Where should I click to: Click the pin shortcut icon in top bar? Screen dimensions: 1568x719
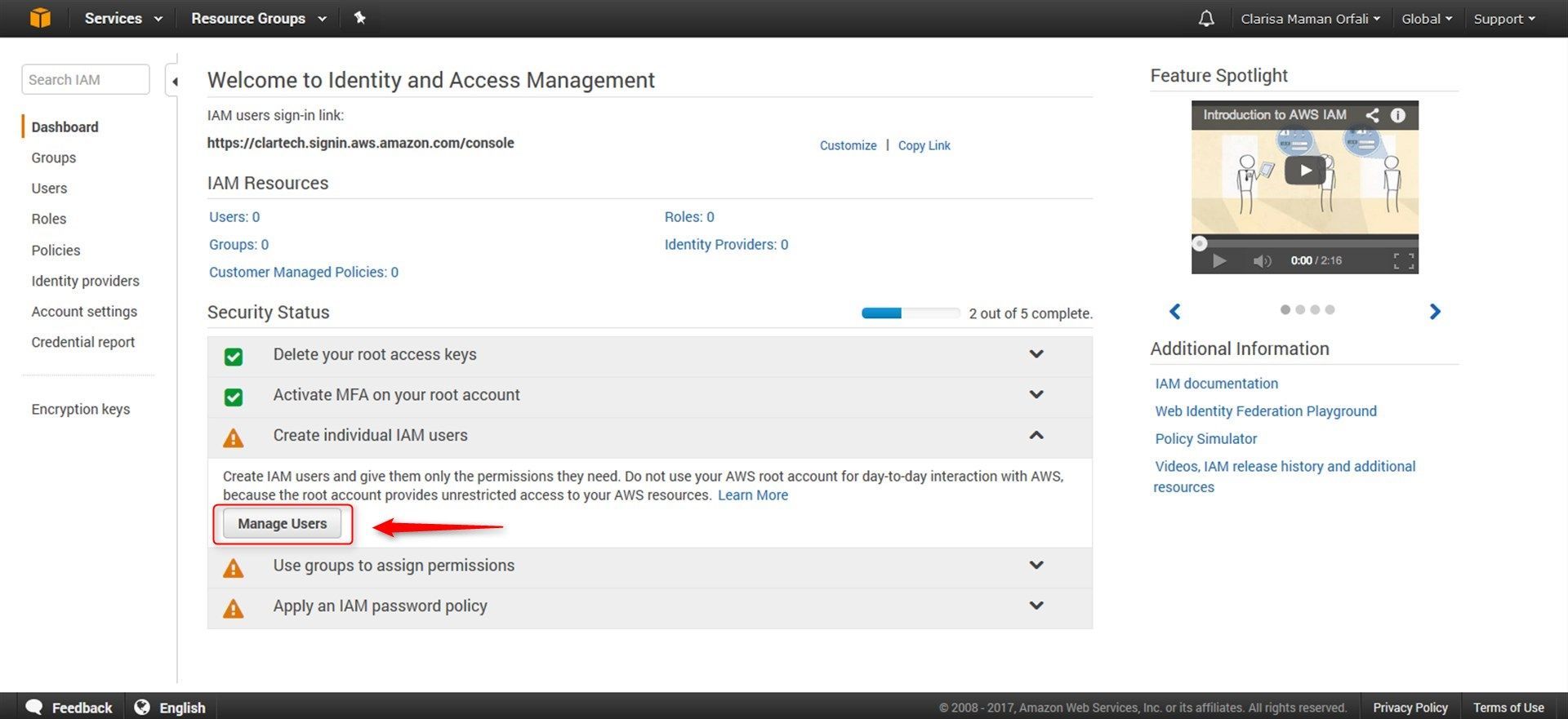click(x=359, y=18)
